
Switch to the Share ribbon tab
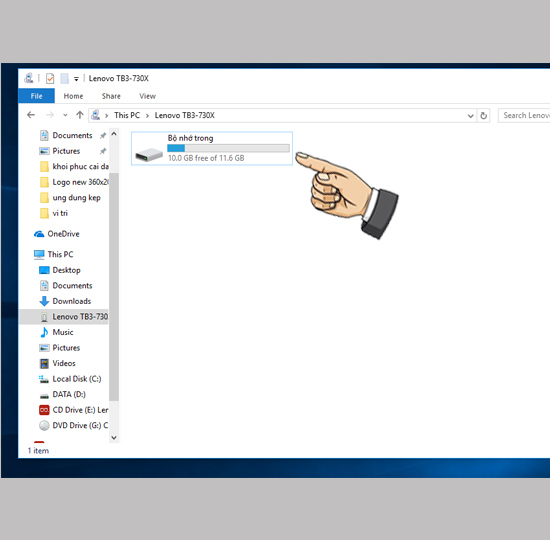coord(111,96)
